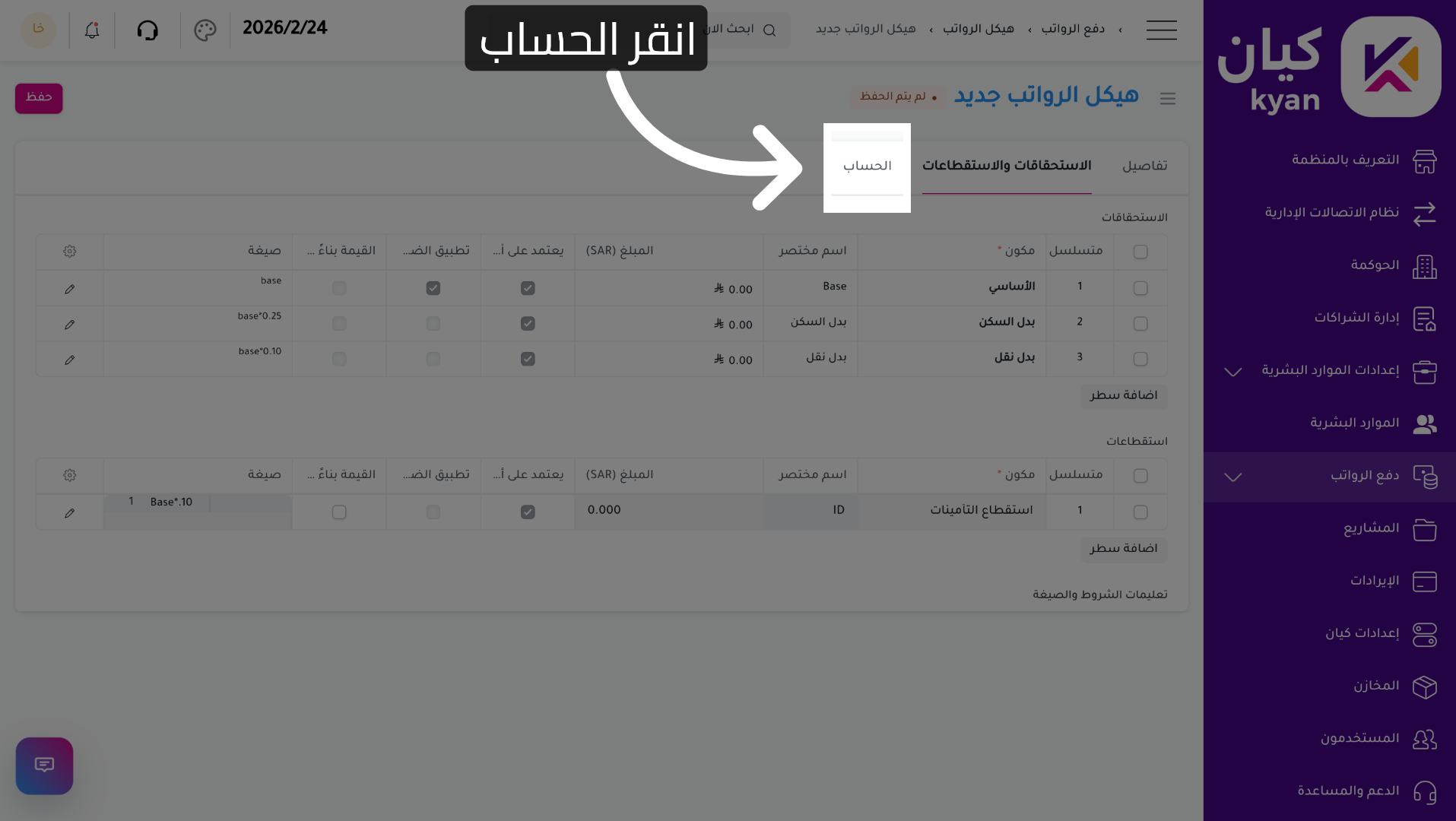Click the headset support icon
Image resolution: width=1456 pixels, height=821 pixels.
pyautogui.click(x=148, y=30)
